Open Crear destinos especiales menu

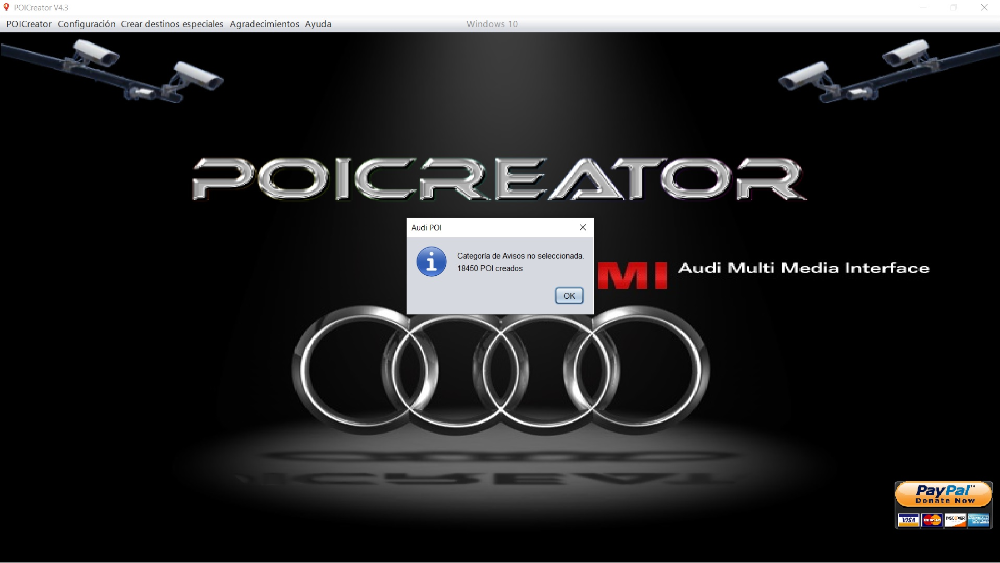pyautogui.click(x=172, y=24)
